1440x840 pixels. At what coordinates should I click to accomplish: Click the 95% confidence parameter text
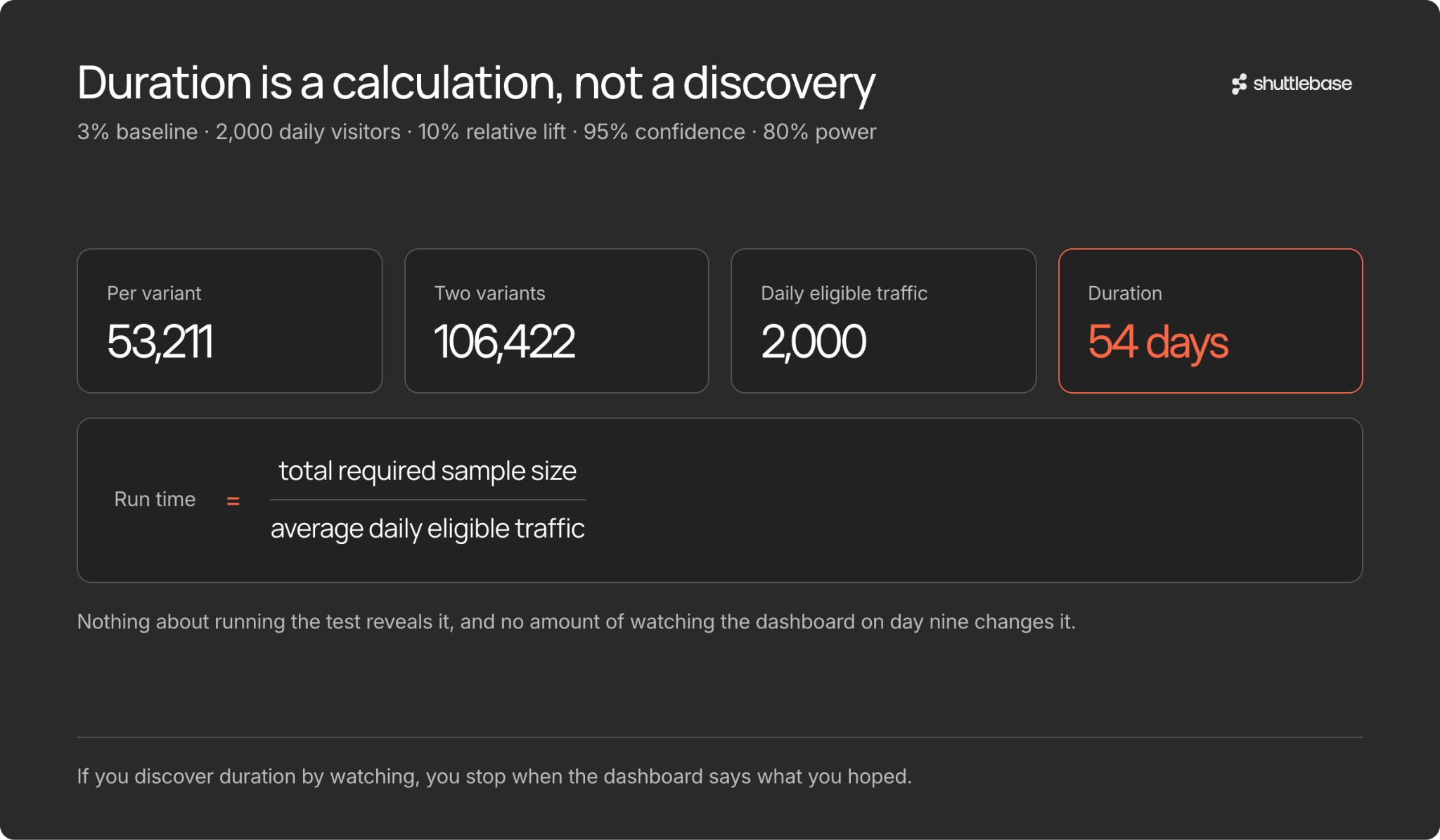pyautogui.click(x=664, y=132)
